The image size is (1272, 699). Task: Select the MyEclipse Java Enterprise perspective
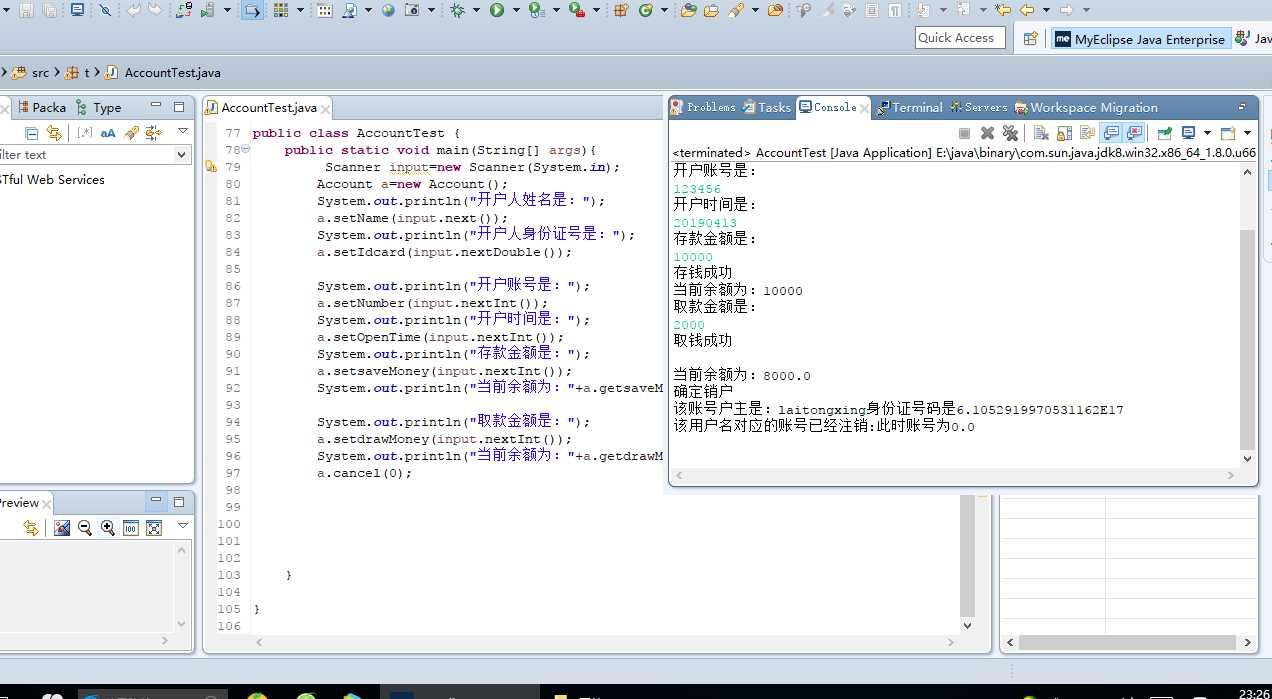tap(1139, 39)
